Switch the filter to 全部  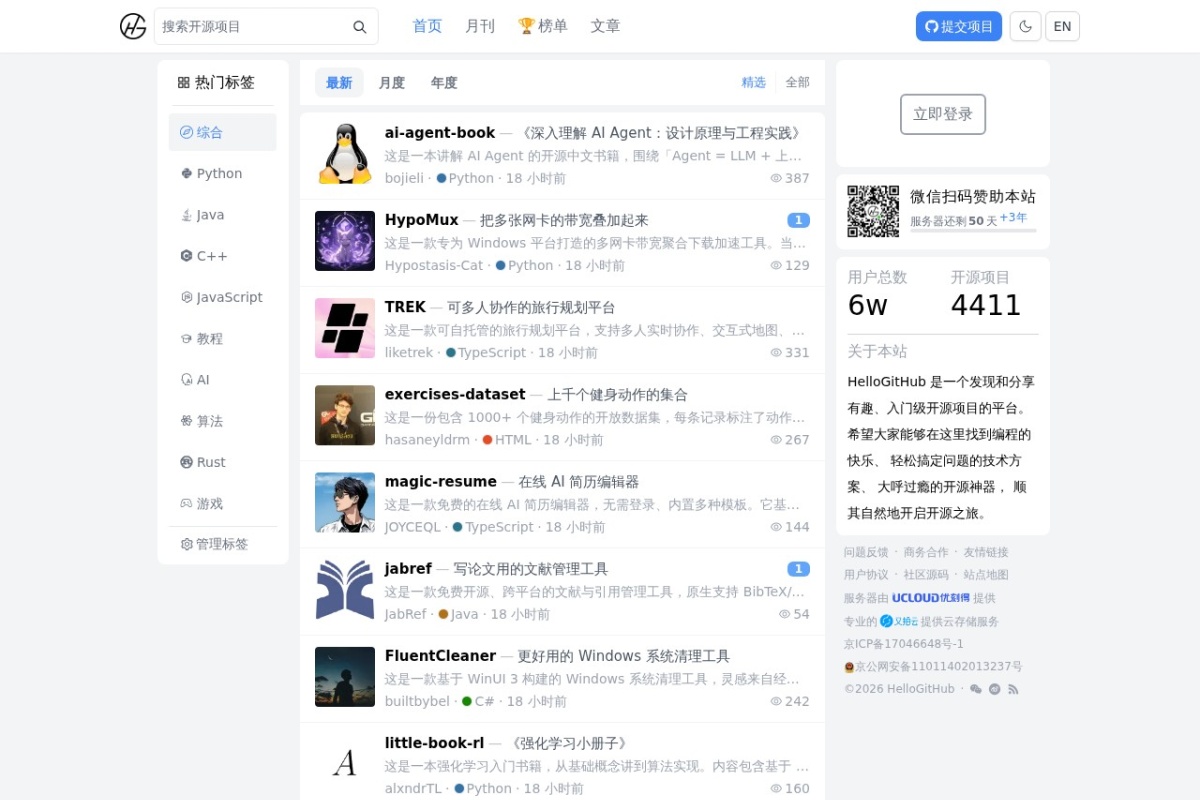pyautogui.click(x=797, y=82)
